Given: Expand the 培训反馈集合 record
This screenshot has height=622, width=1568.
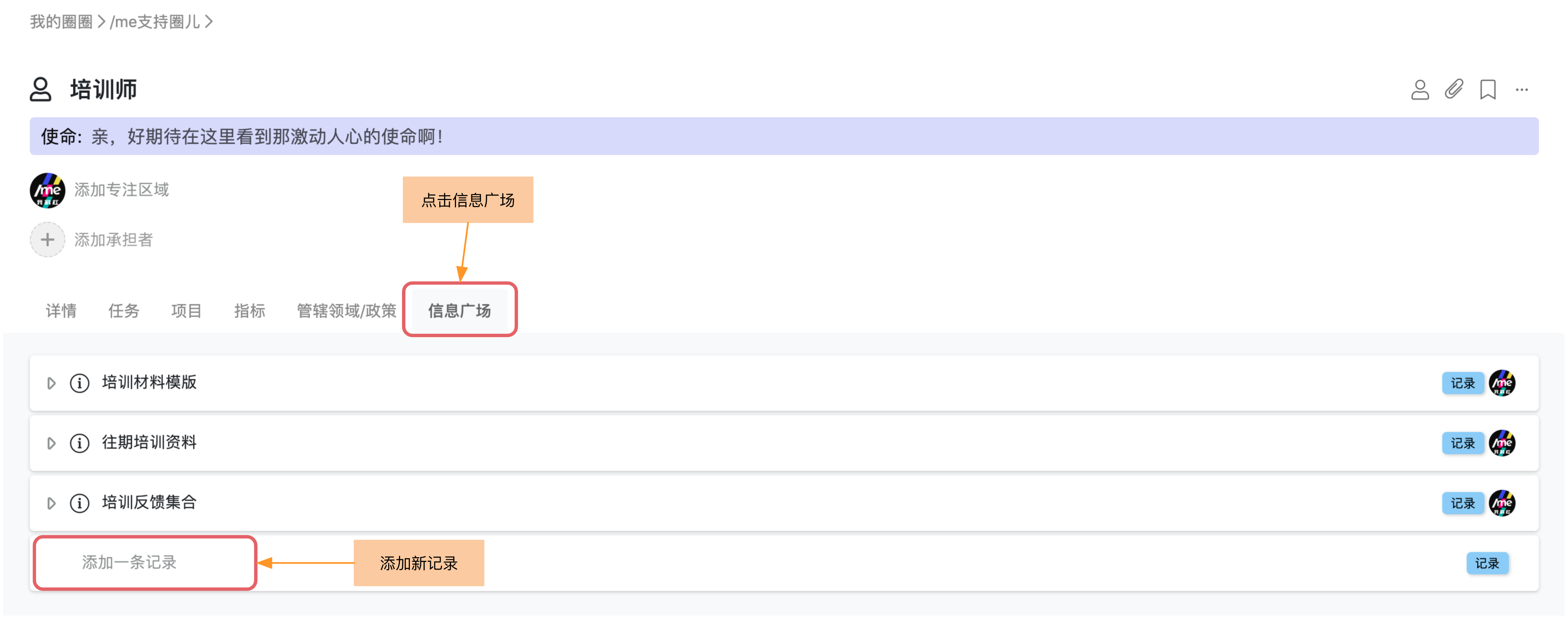Looking at the screenshot, I should (x=51, y=503).
